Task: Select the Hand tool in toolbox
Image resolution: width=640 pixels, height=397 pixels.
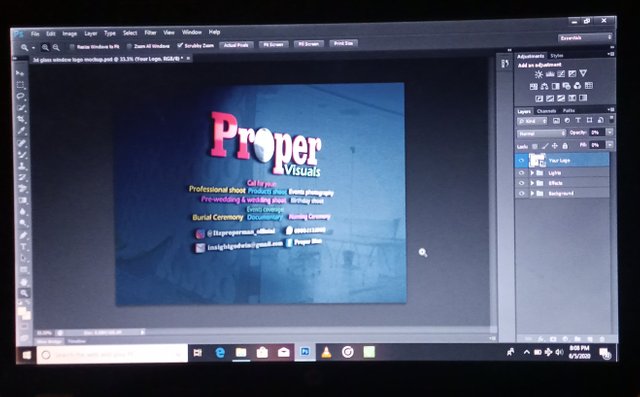Action: click(24, 282)
